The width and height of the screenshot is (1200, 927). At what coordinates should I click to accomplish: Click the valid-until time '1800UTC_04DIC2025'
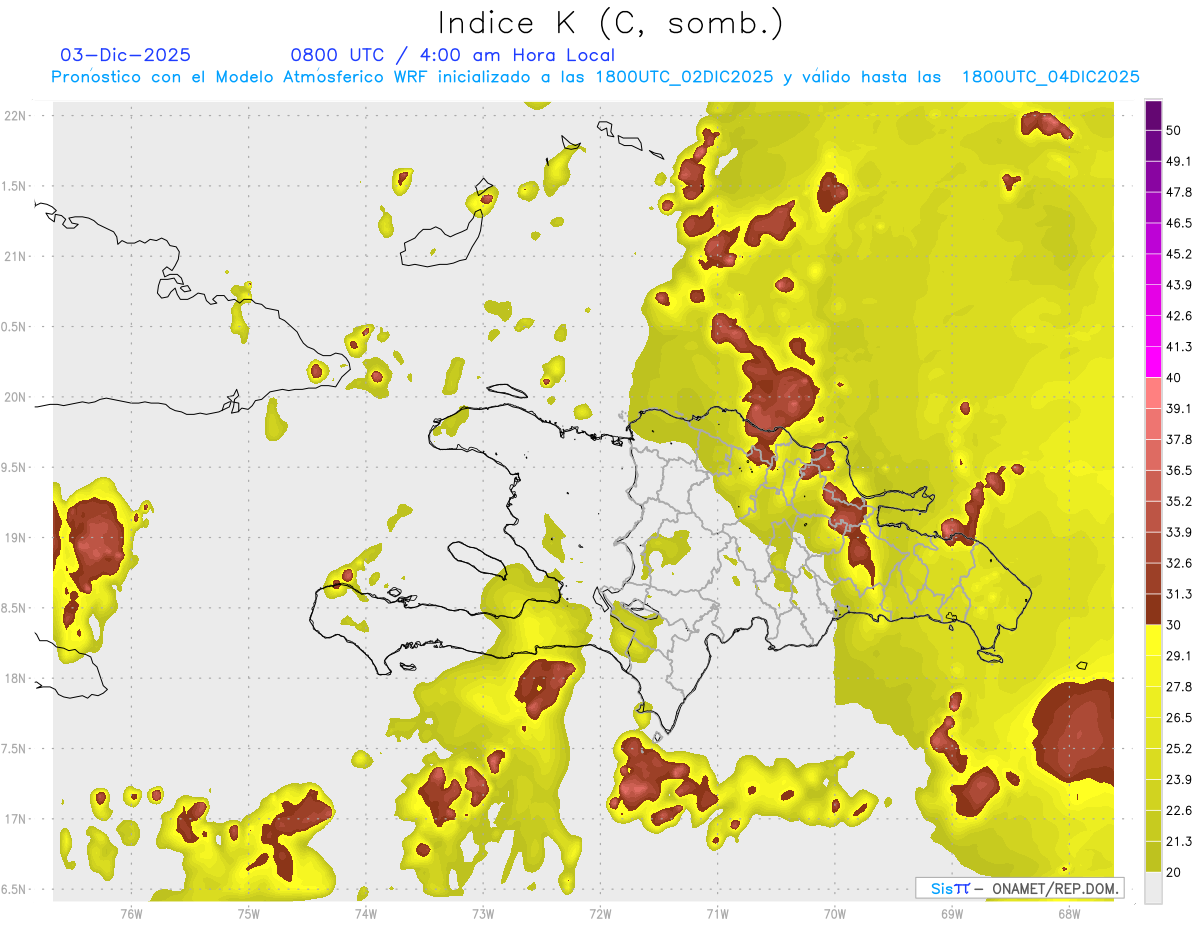(1051, 77)
